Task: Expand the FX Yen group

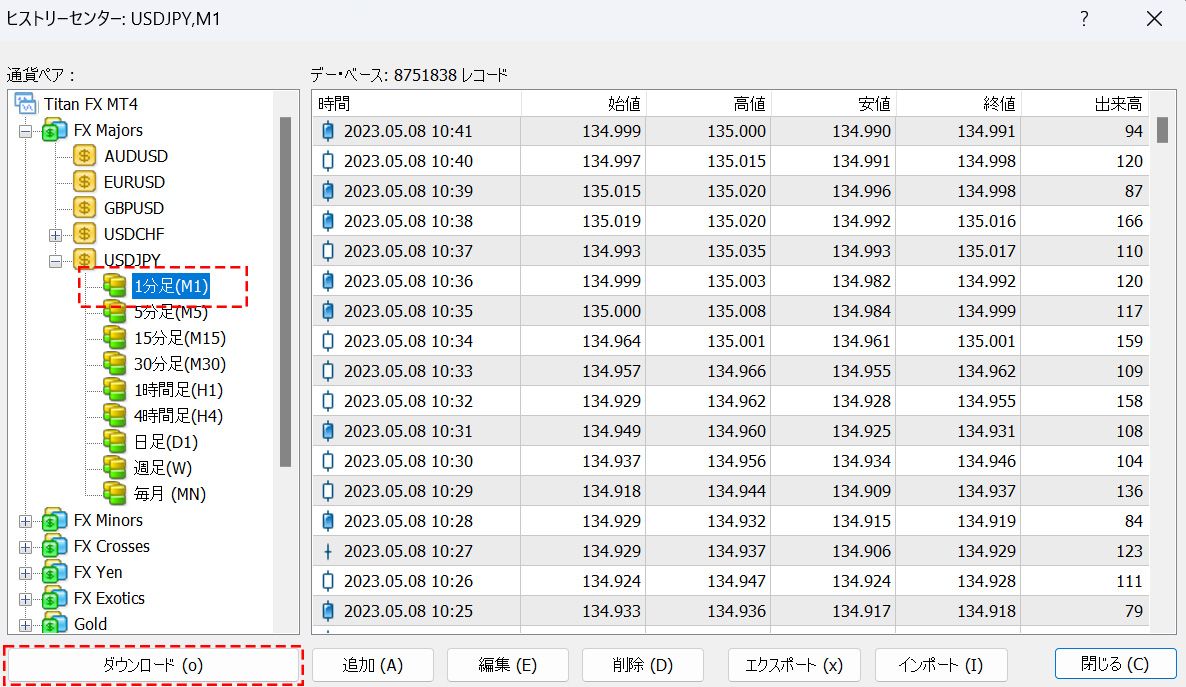Action: [26, 573]
